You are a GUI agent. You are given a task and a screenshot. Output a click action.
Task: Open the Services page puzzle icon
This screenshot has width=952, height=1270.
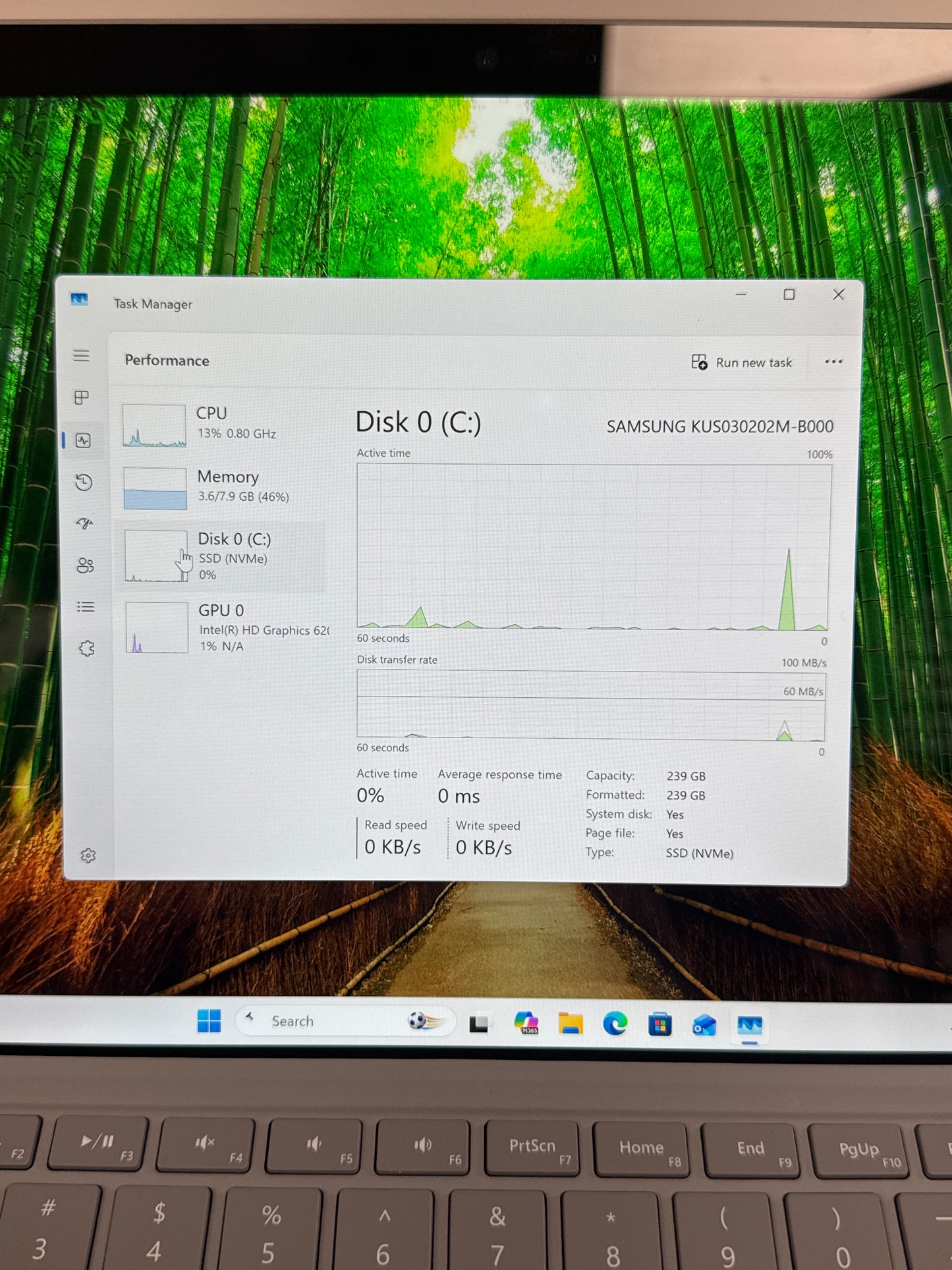[x=87, y=649]
